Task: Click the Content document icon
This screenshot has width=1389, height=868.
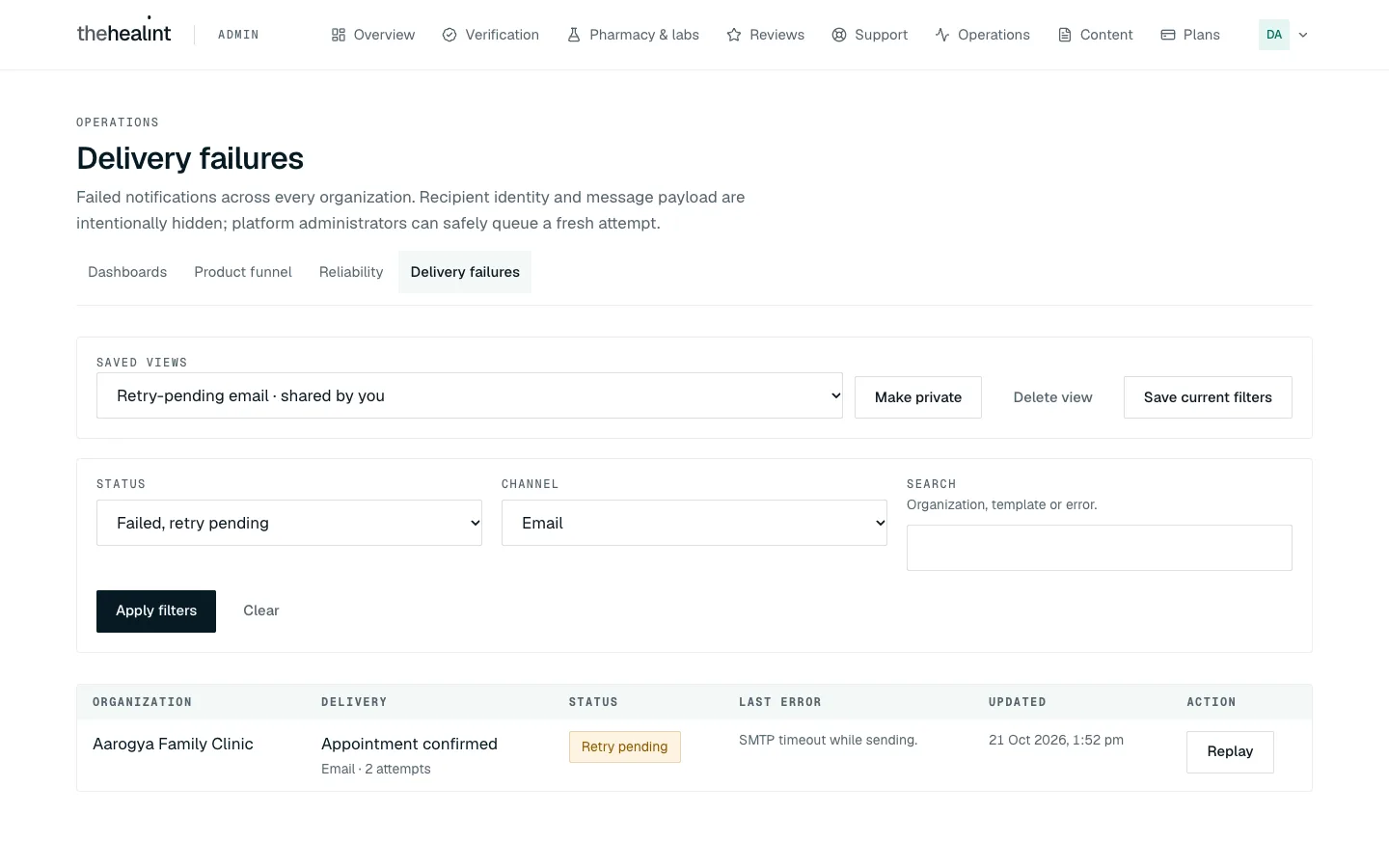Action: click(1065, 35)
